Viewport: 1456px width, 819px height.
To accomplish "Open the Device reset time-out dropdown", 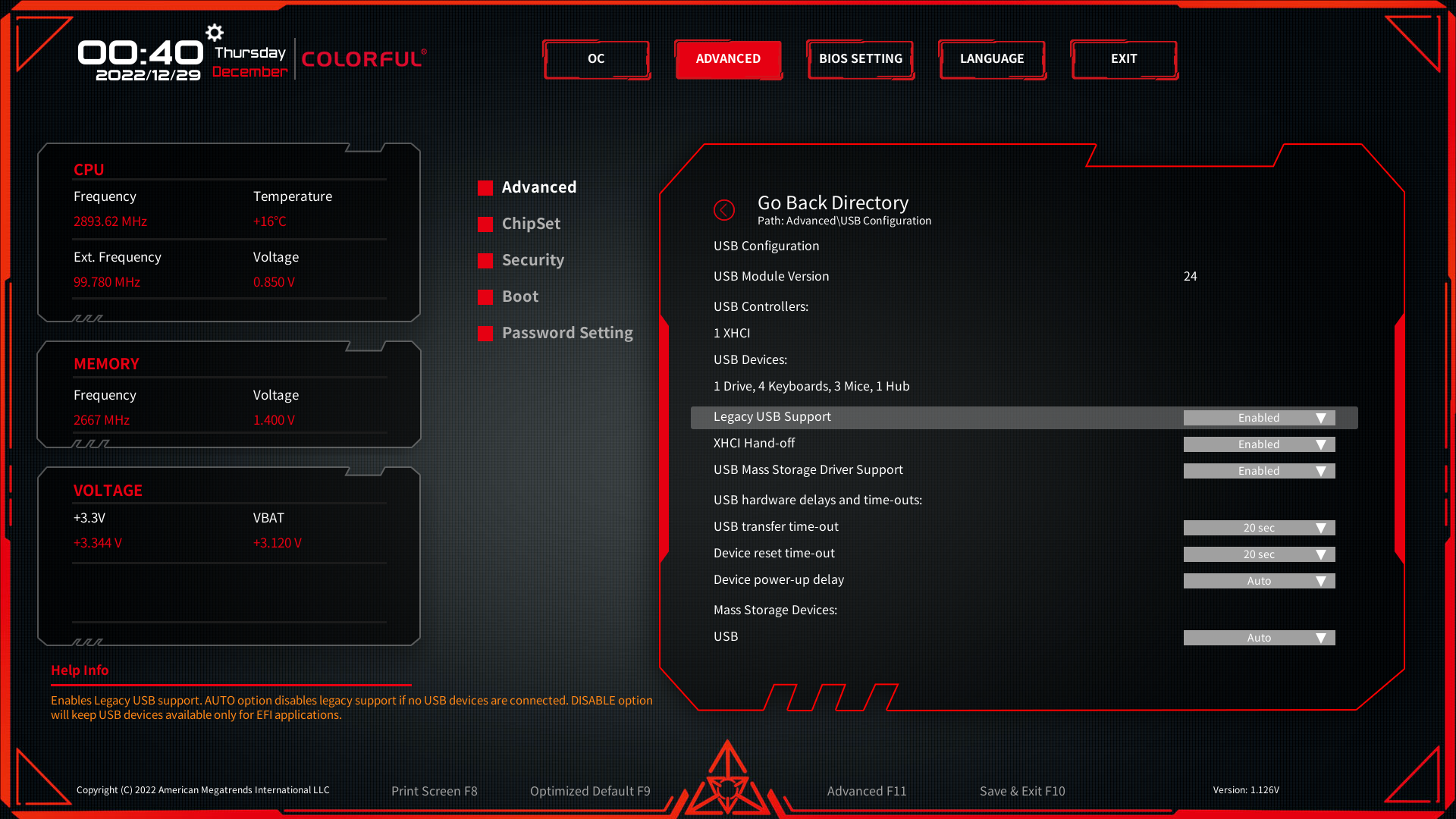I will (x=1259, y=554).
